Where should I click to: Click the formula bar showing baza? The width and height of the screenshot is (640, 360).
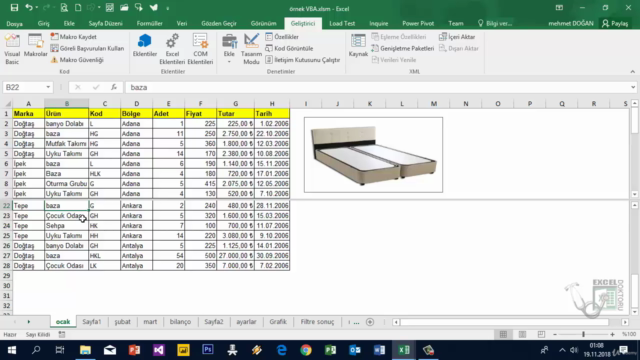coord(378,87)
